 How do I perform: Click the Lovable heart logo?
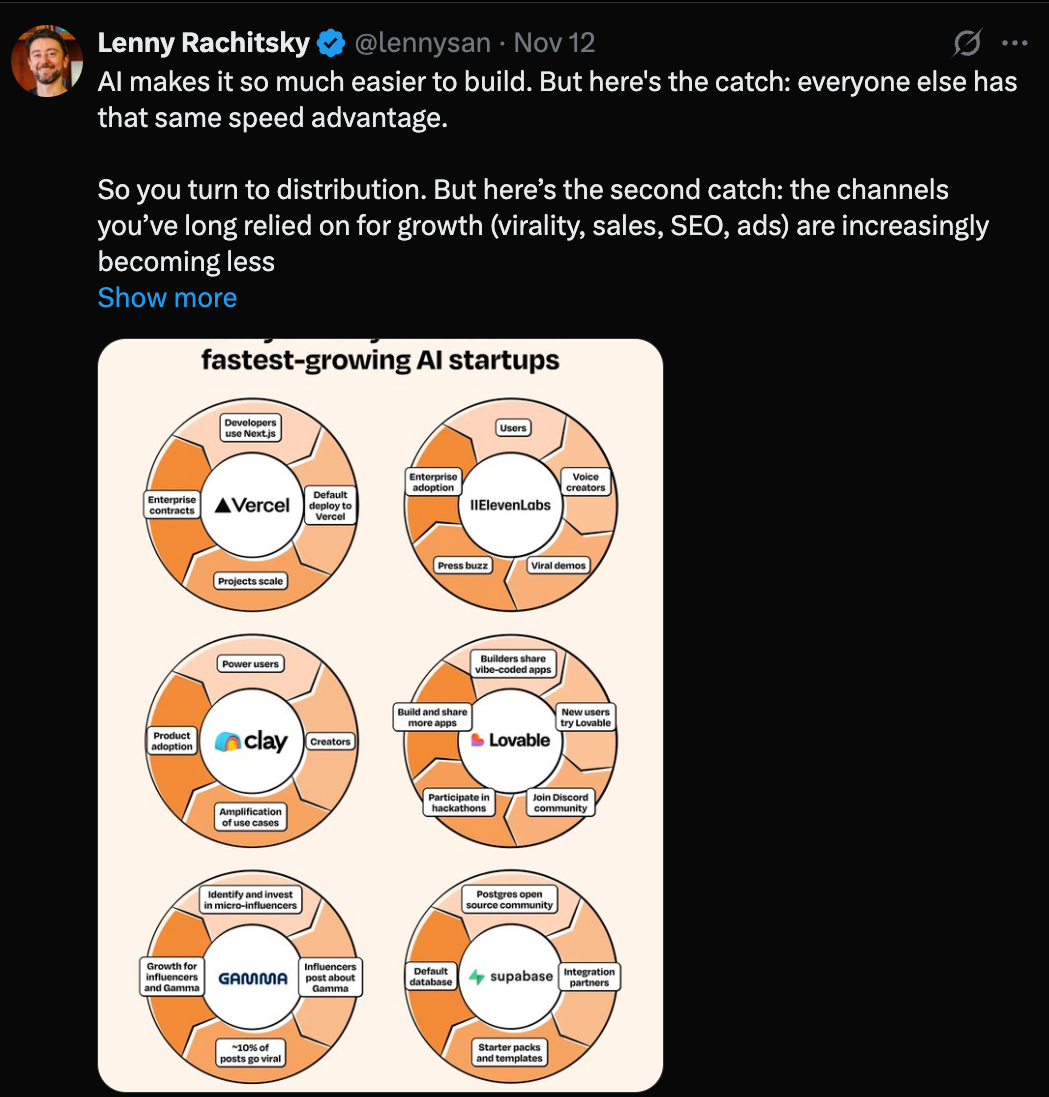pos(478,740)
